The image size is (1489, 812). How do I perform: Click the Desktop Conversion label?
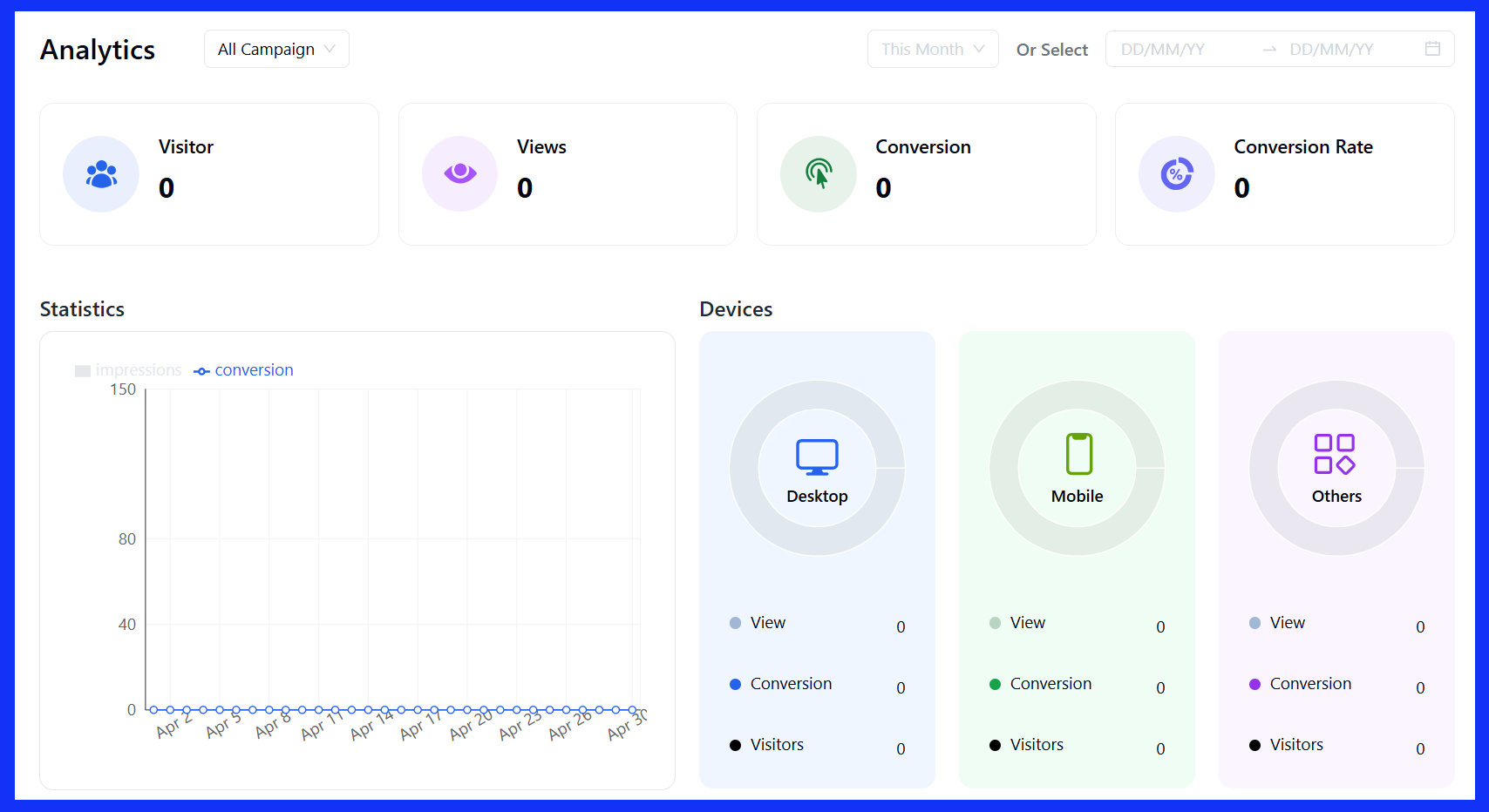791,684
